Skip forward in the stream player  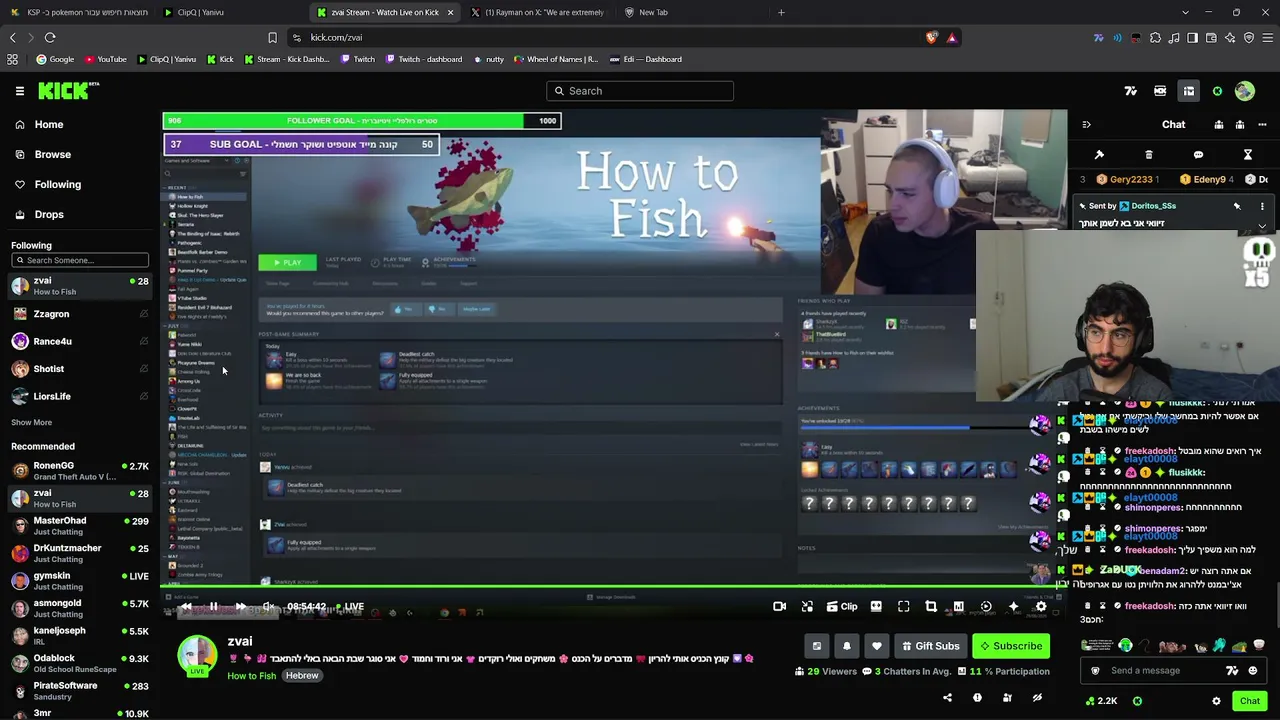click(x=240, y=606)
